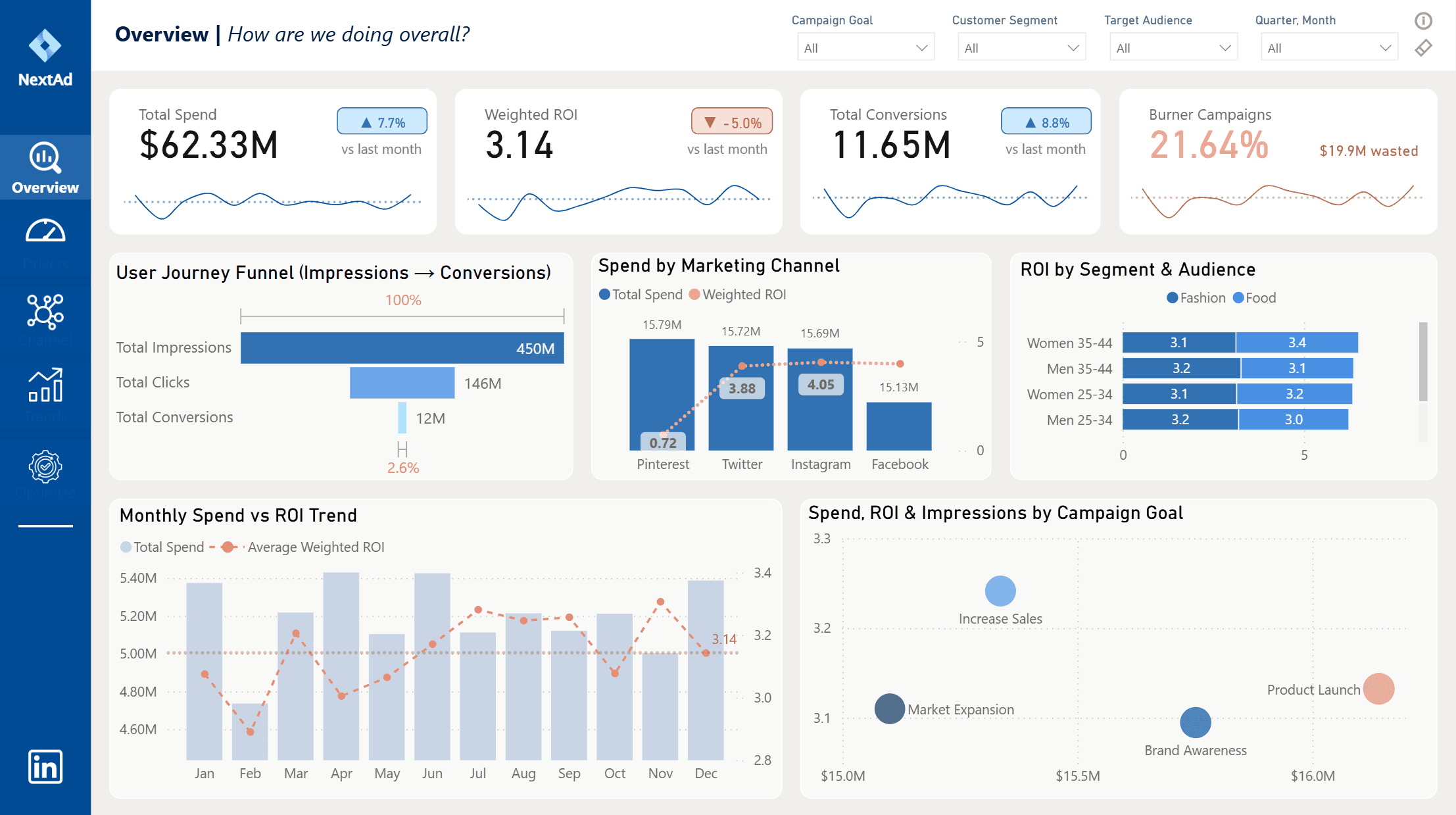Open the Target Audience filter dropdown

click(x=1173, y=48)
